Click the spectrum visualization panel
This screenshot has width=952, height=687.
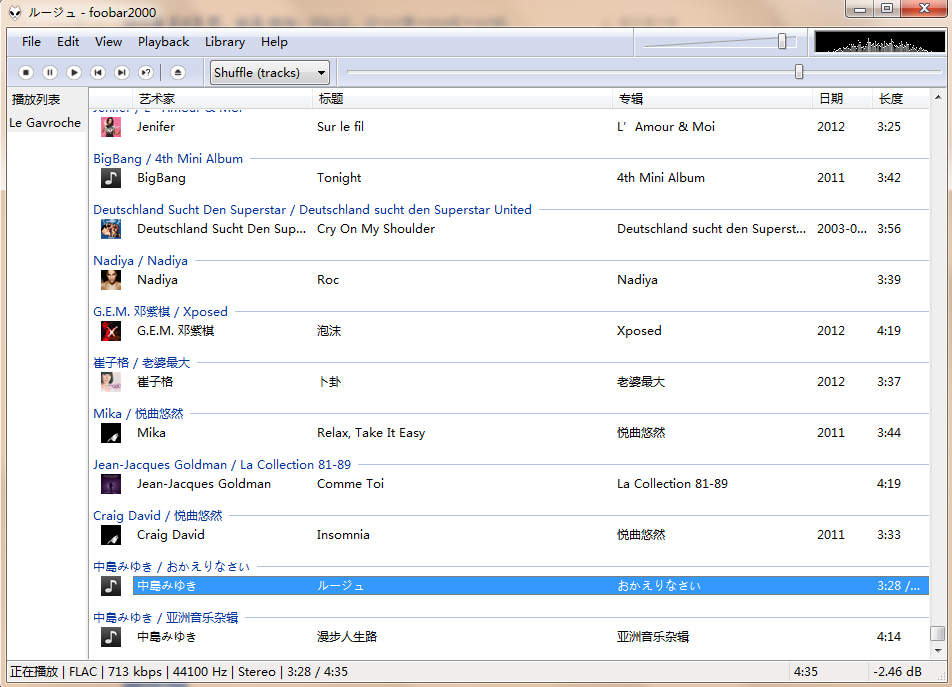click(879, 42)
